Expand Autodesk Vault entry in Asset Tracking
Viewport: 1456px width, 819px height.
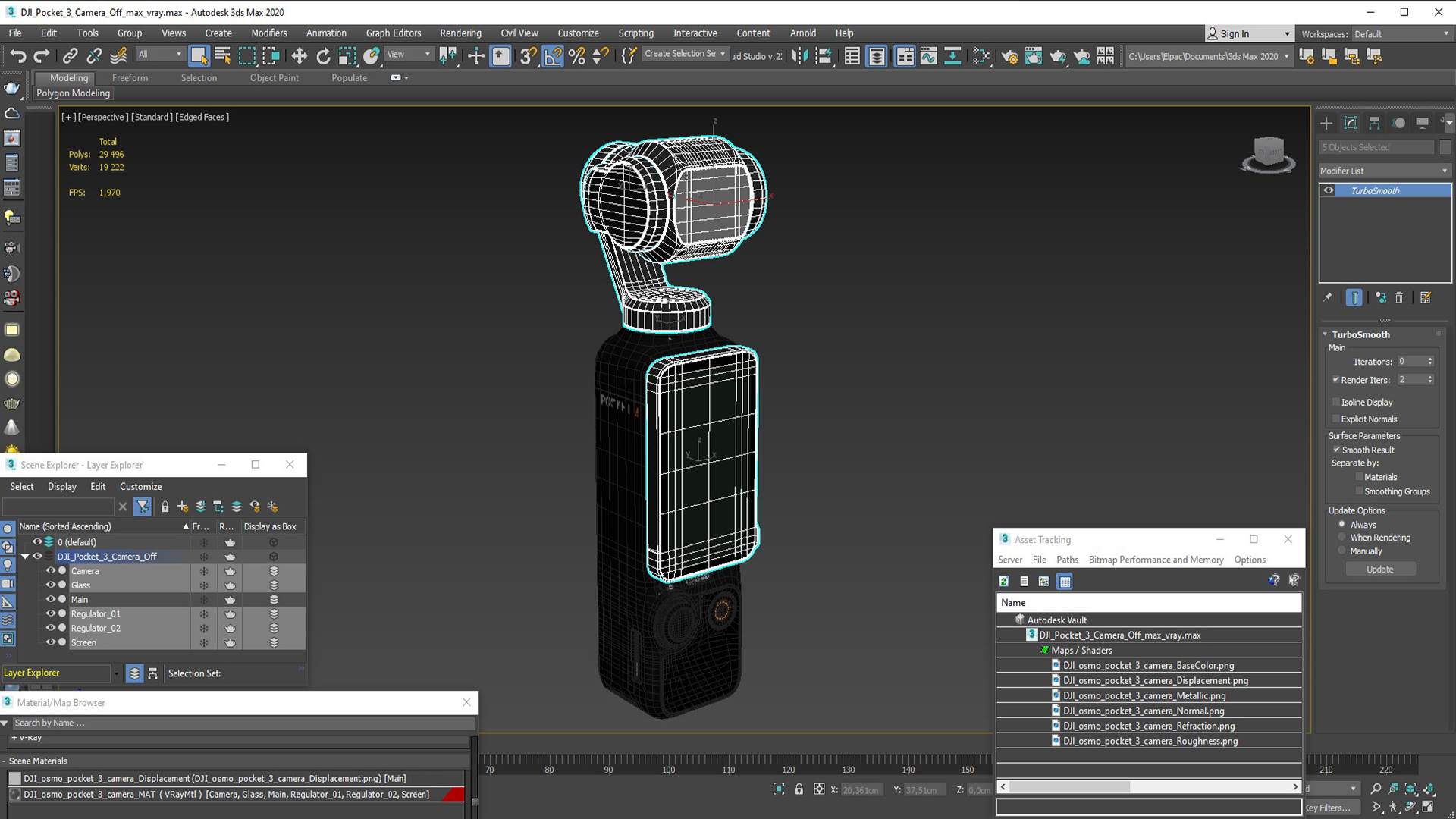tap(1008, 619)
